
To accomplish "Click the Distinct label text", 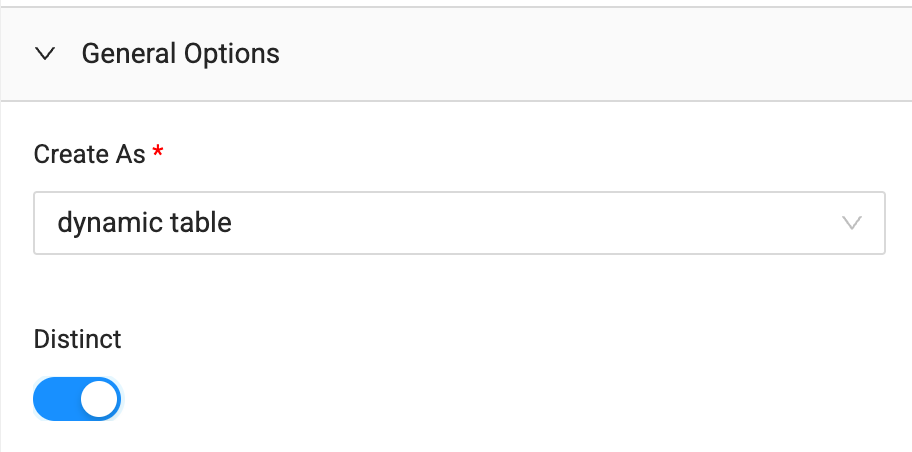I will (x=77, y=339).
